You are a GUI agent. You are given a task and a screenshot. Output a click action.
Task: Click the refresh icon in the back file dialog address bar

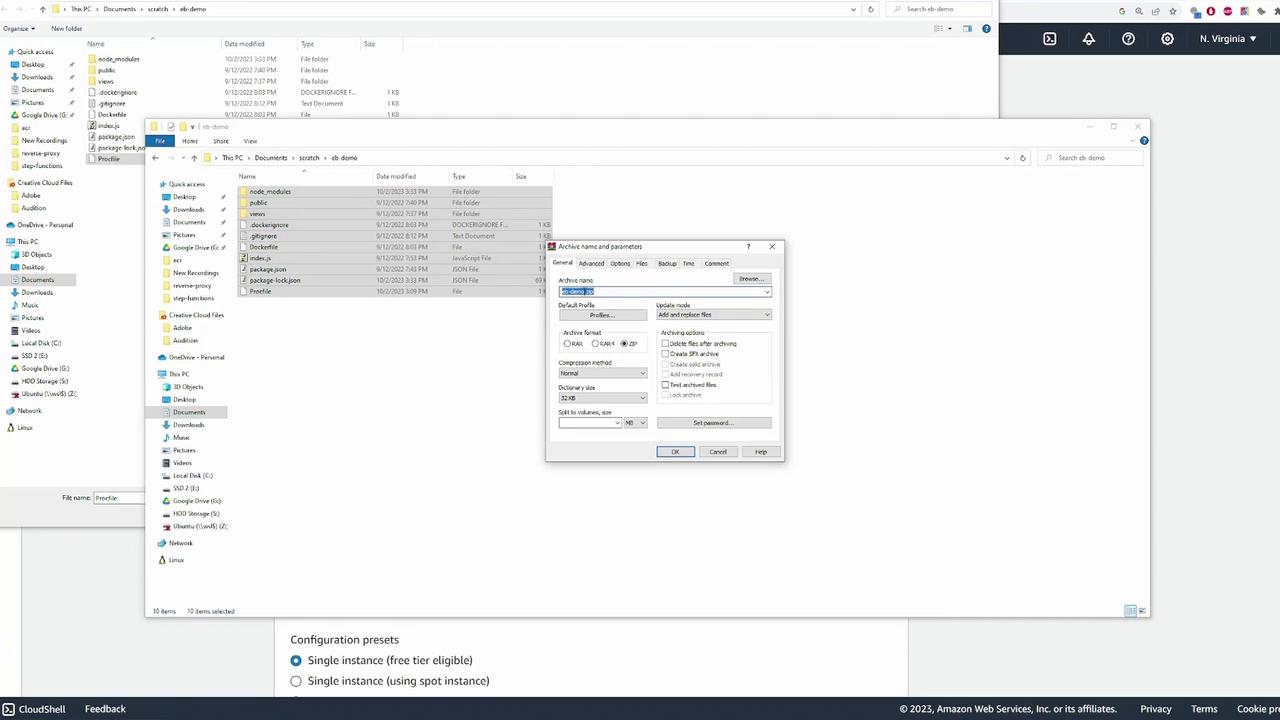click(x=870, y=9)
